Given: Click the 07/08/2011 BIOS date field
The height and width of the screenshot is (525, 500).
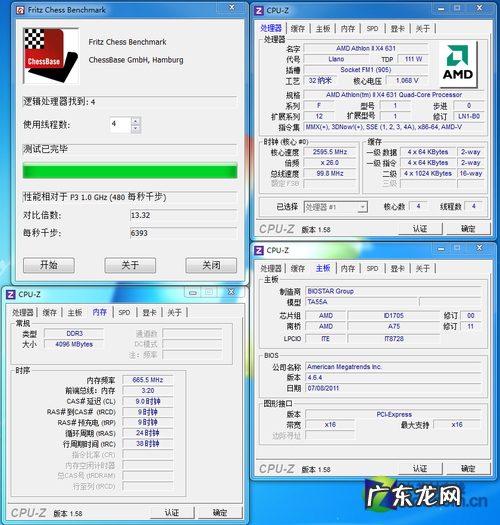Looking at the screenshot, I should click(394, 388).
